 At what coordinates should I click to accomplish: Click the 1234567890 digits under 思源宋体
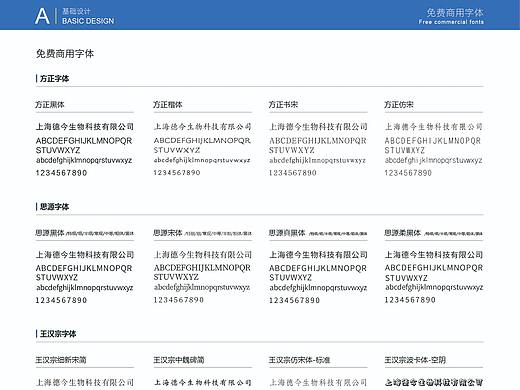click(x=178, y=300)
